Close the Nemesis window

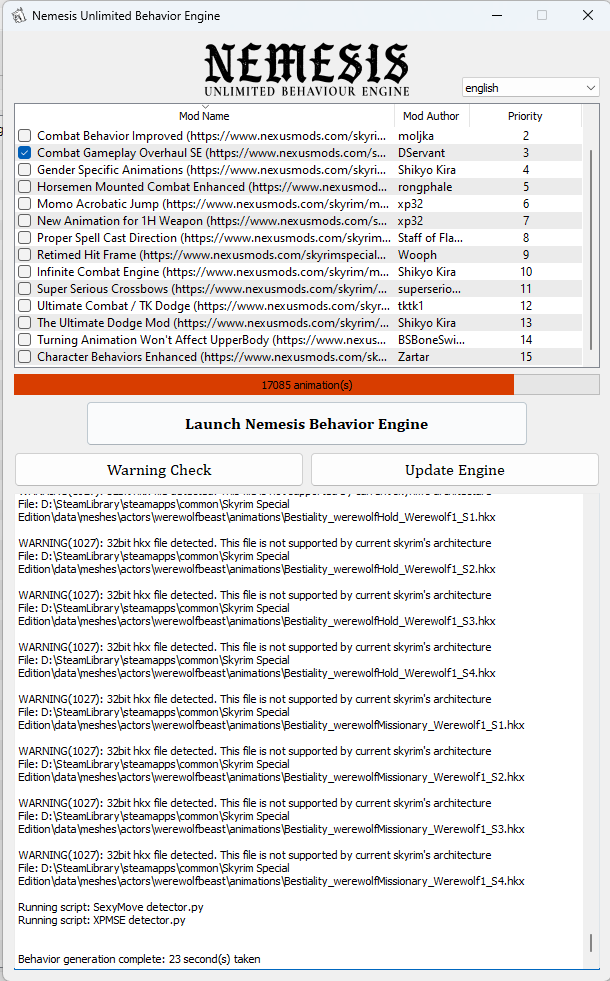(587, 15)
